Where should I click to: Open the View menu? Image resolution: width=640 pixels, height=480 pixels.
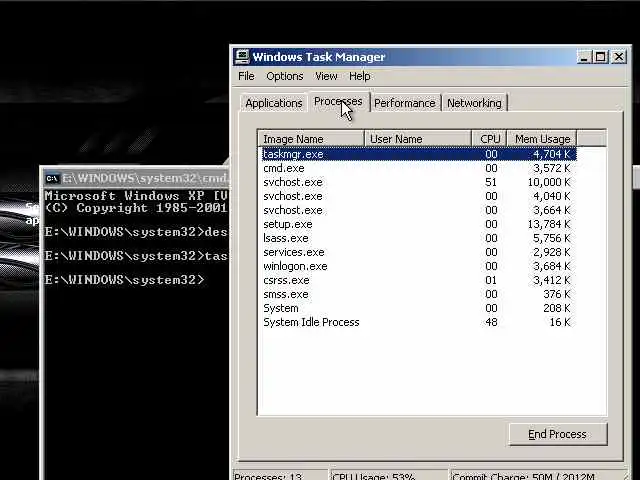(x=326, y=76)
